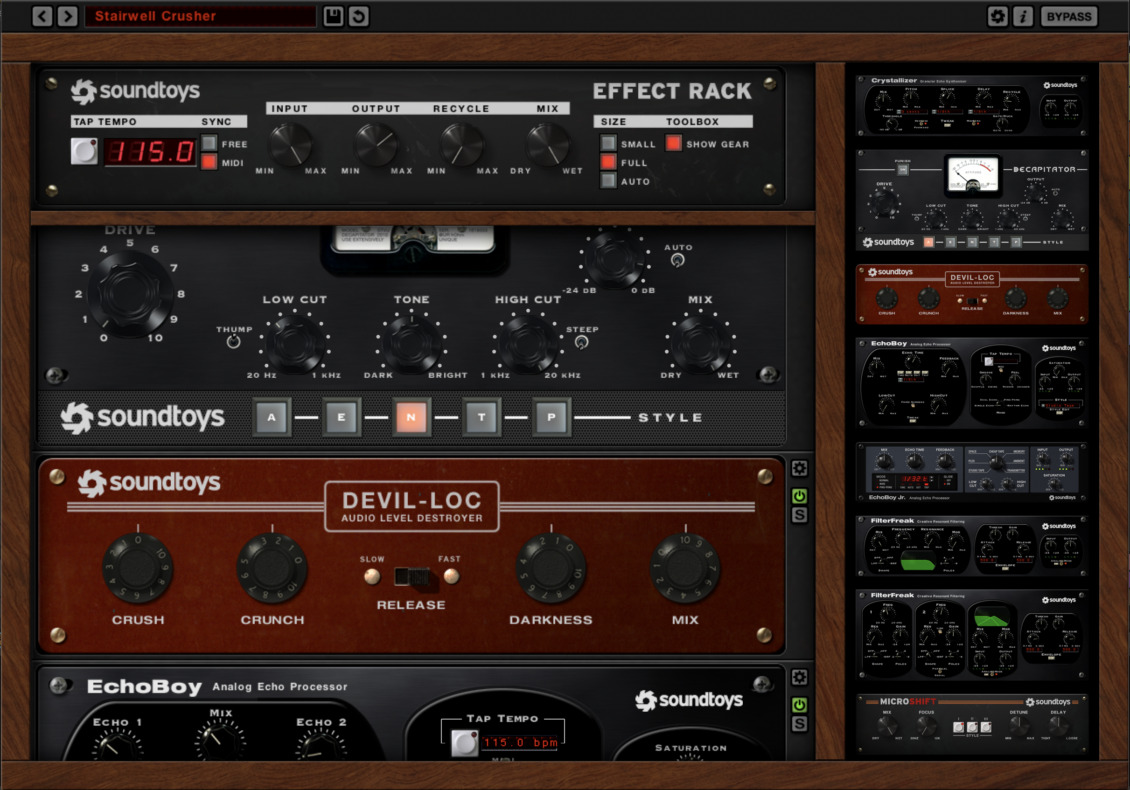Click the EchoBoy ECHO 1 knob

click(115, 744)
